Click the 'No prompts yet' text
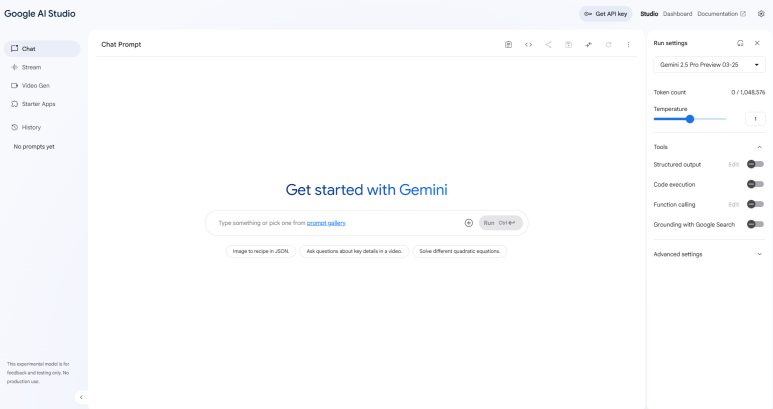Screen dimensions: 773x409 pyautogui.click(x=34, y=147)
